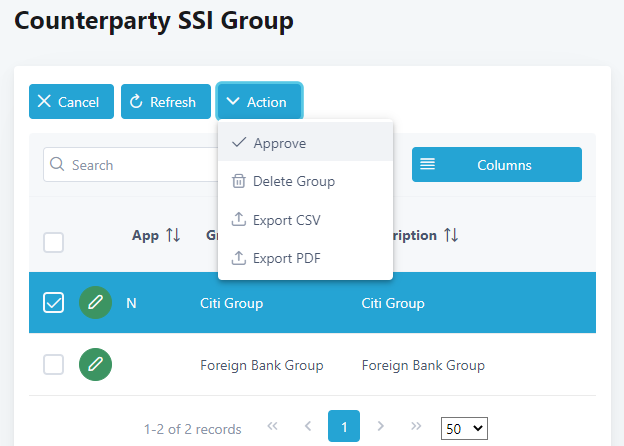Go to the first page of records
This screenshot has height=446, width=624.
tap(272, 427)
